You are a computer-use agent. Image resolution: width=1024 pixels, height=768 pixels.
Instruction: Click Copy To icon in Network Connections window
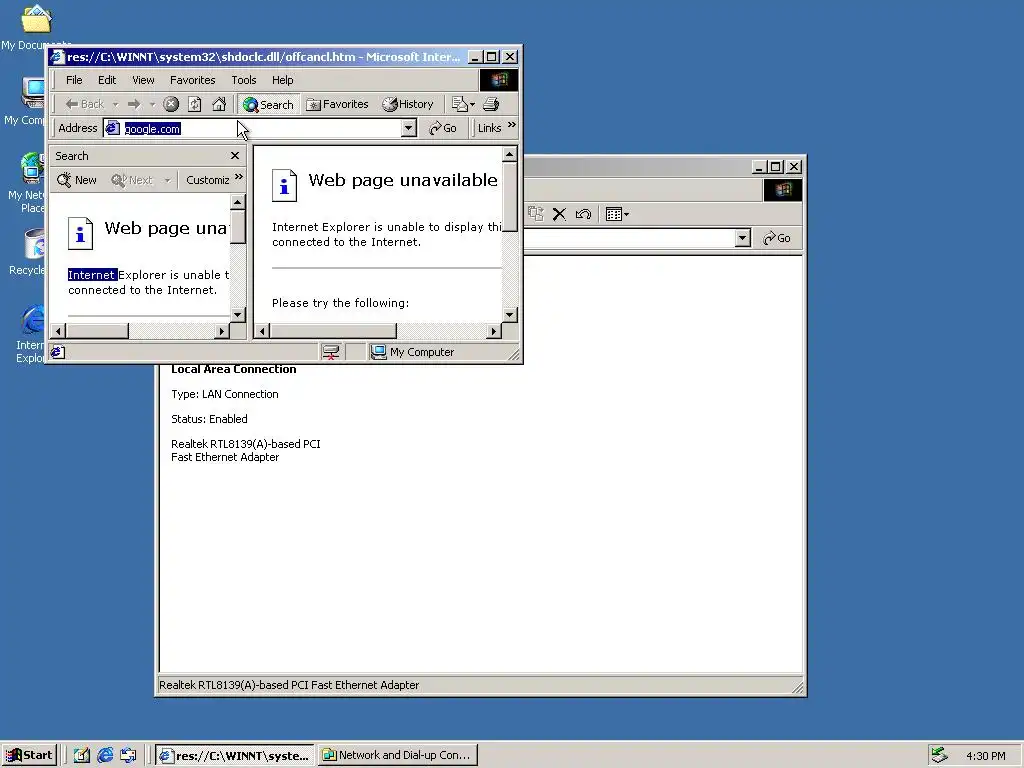[x=536, y=214]
